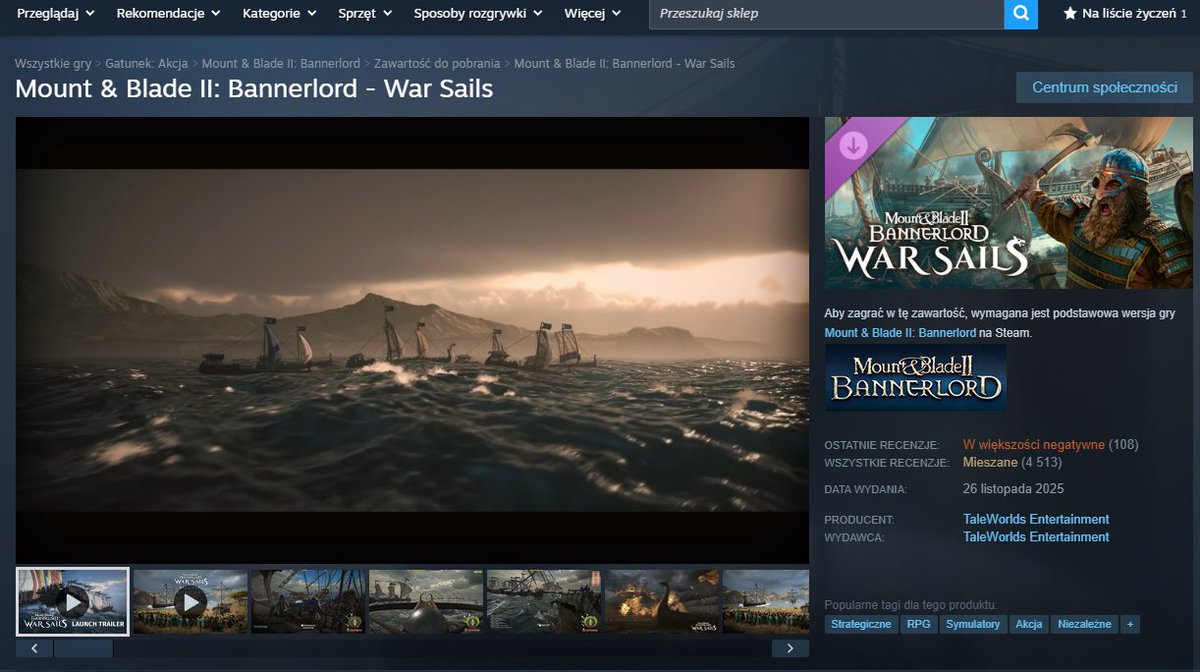Select the burning ship screenshot thumbnail
1200x672 pixels.
[662, 602]
